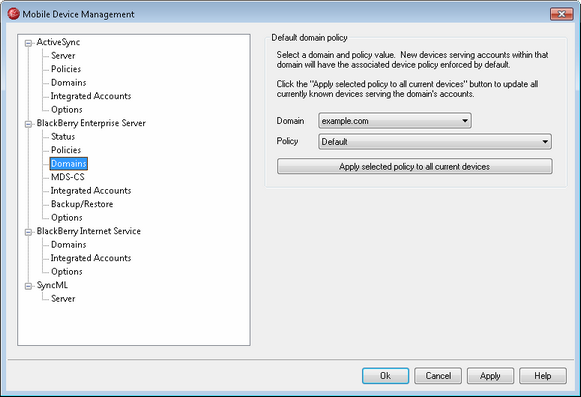
Task: Click the Mobile Device Management app icon
Action: [x=13, y=14]
